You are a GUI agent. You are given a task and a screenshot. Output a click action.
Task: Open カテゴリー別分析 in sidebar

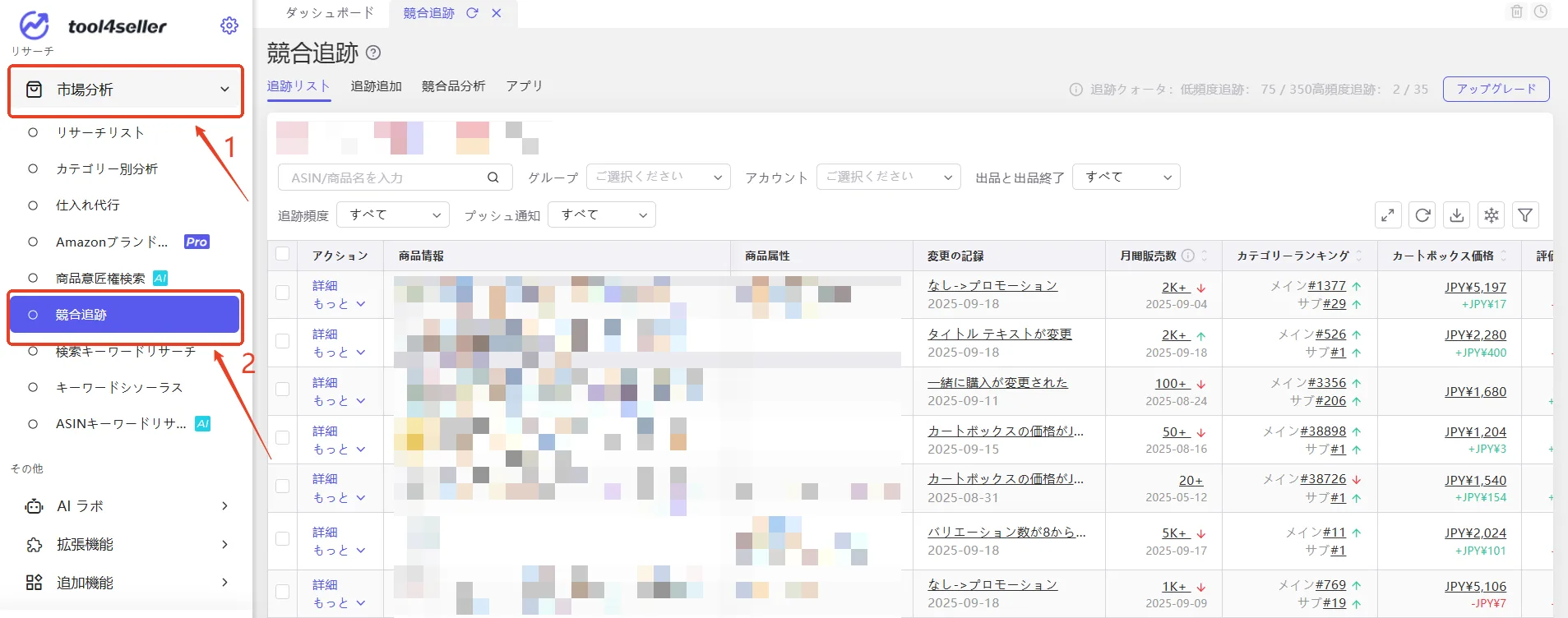[x=107, y=168]
